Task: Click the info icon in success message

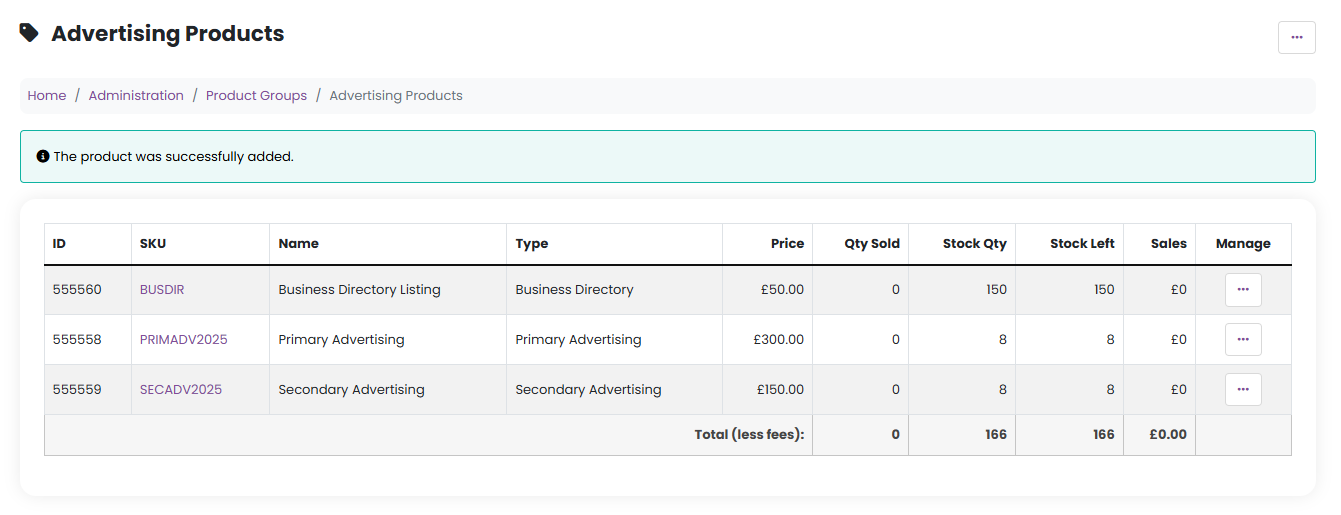Action: point(43,157)
